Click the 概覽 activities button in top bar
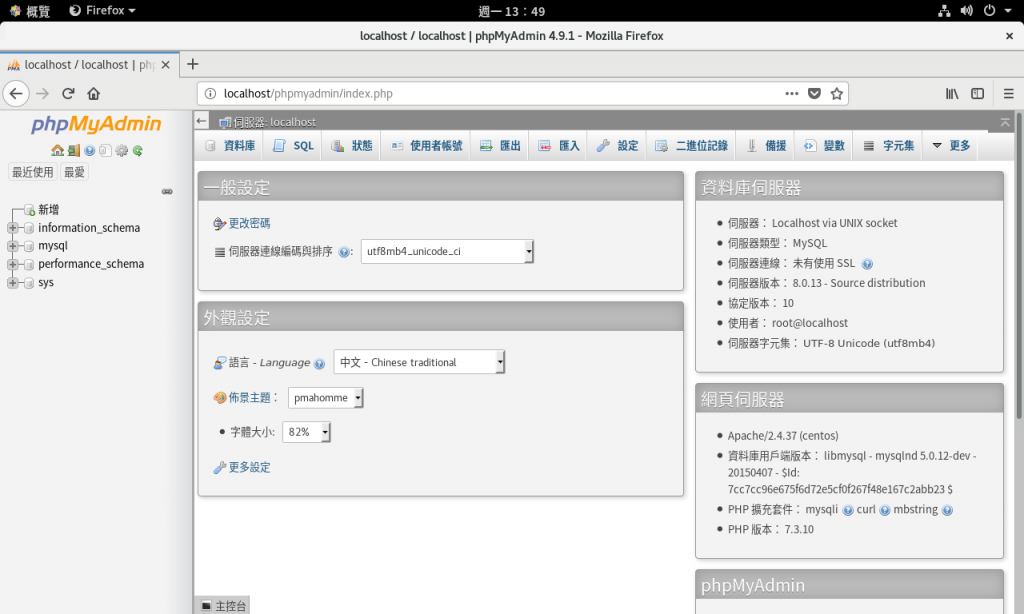This screenshot has height=614, width=1024. [x=30, y=10]
